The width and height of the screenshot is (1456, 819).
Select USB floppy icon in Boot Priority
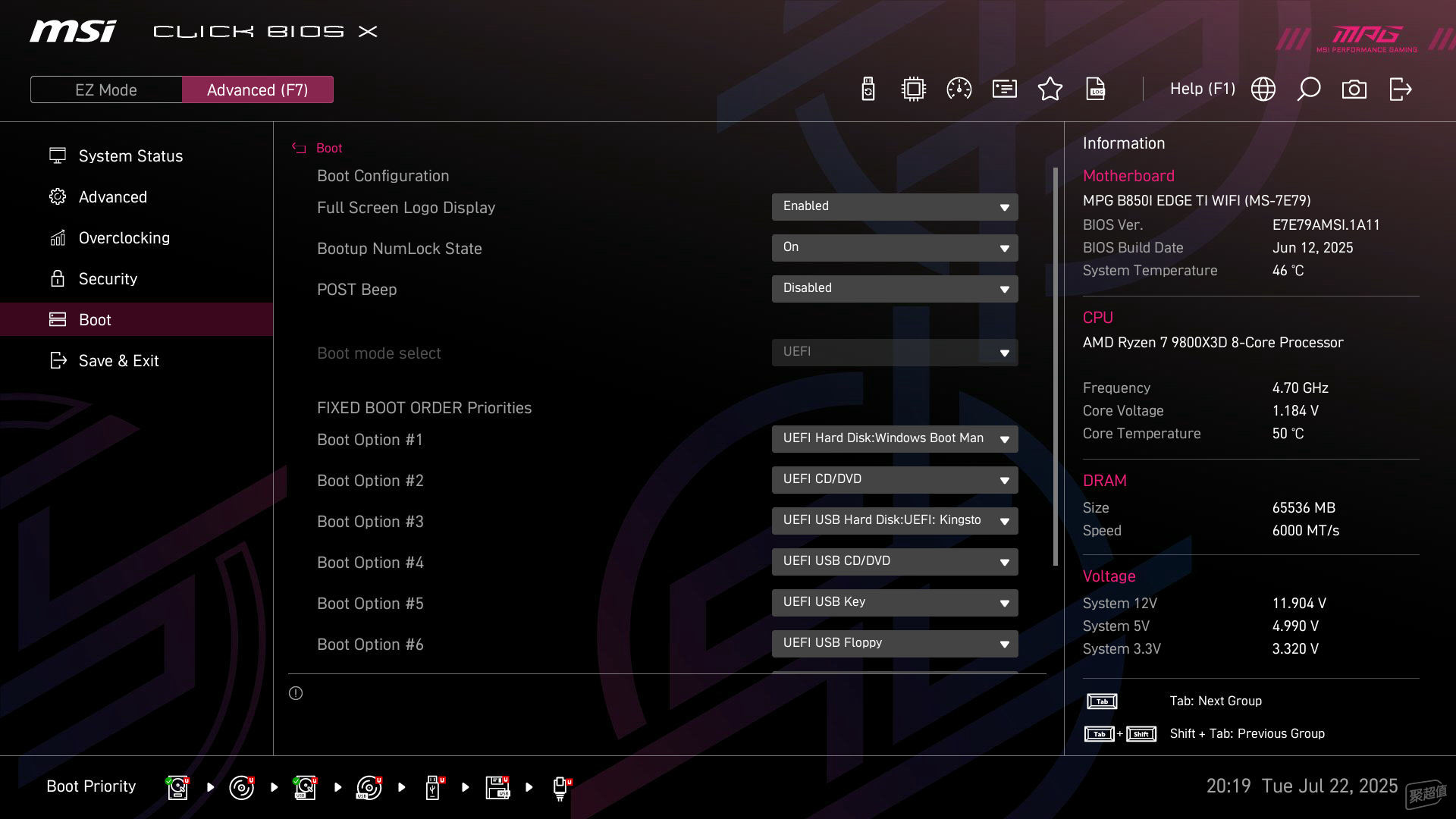498,787
